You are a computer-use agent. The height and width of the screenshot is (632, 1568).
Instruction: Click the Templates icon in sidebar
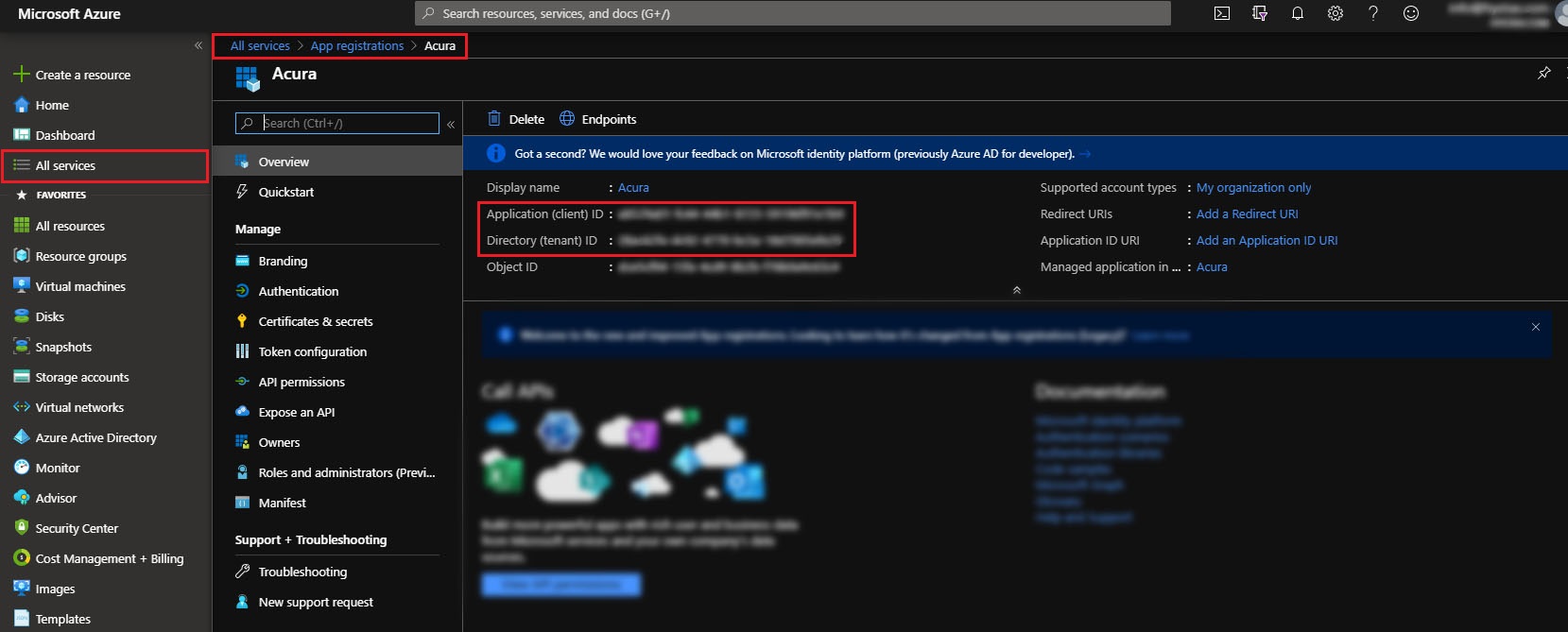[x=22, y=619]
